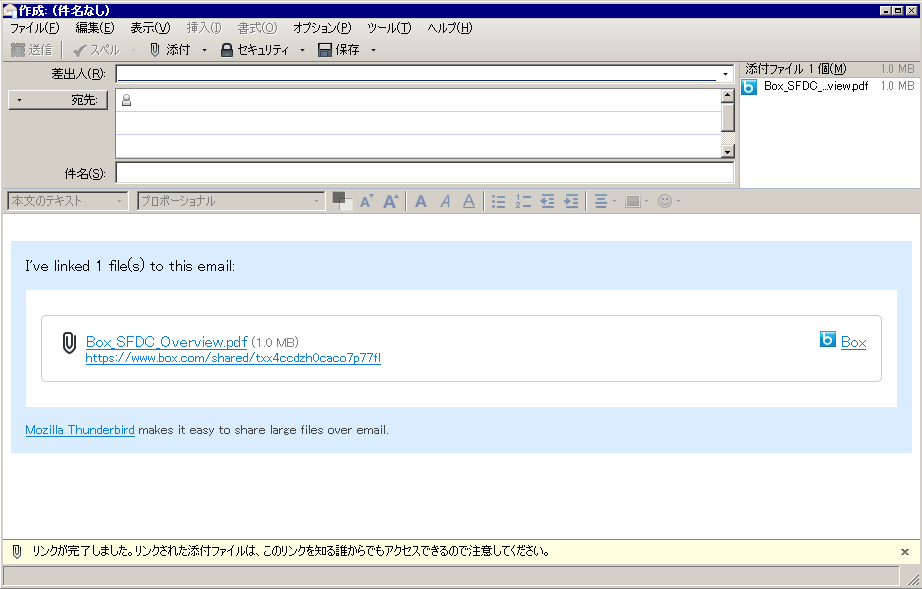The height and width of the screenshot is (589, 922).
Task: Click the increase font size icon
Action: pyautogui.click(x=390, y=201)
